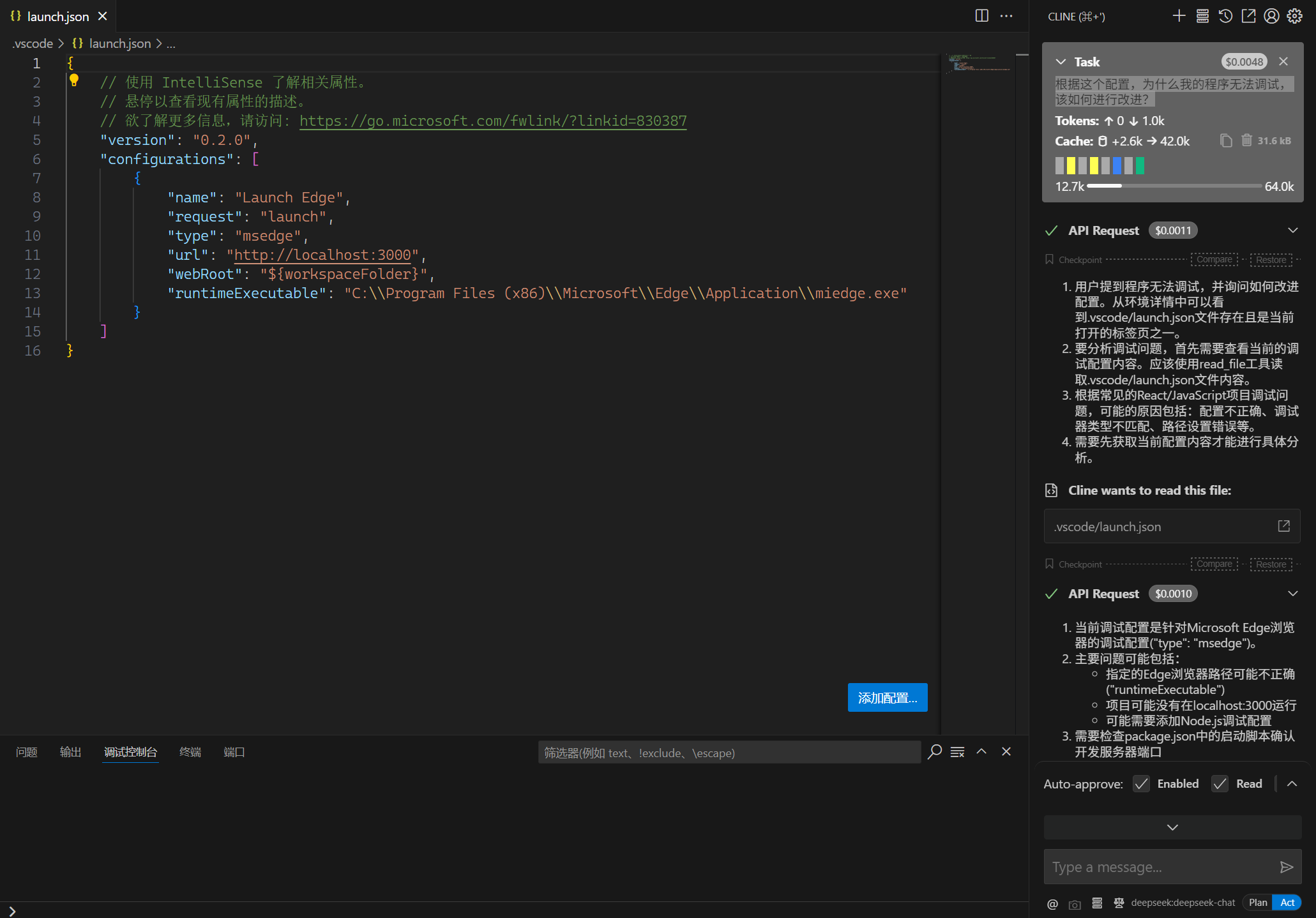This screenshot has width=1316, height=918.
Task: Switch Cline from Act to Plan mode
Action: [1258, 902]
